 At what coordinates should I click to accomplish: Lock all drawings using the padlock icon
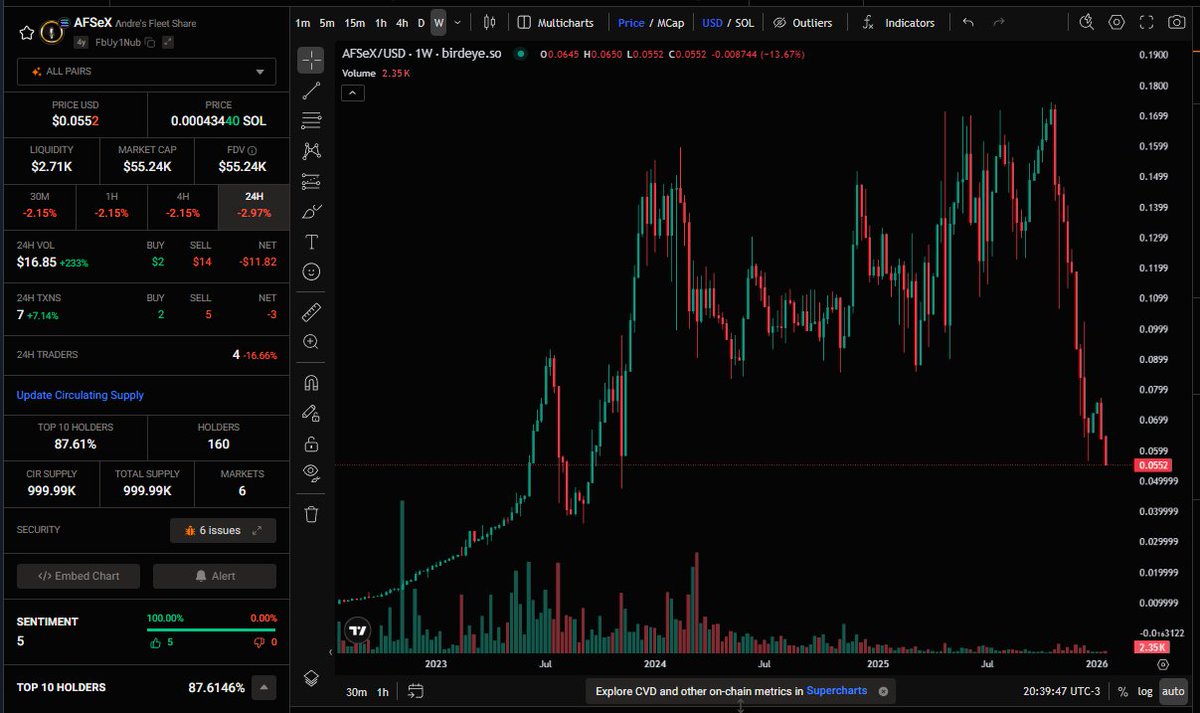point(311,443)
